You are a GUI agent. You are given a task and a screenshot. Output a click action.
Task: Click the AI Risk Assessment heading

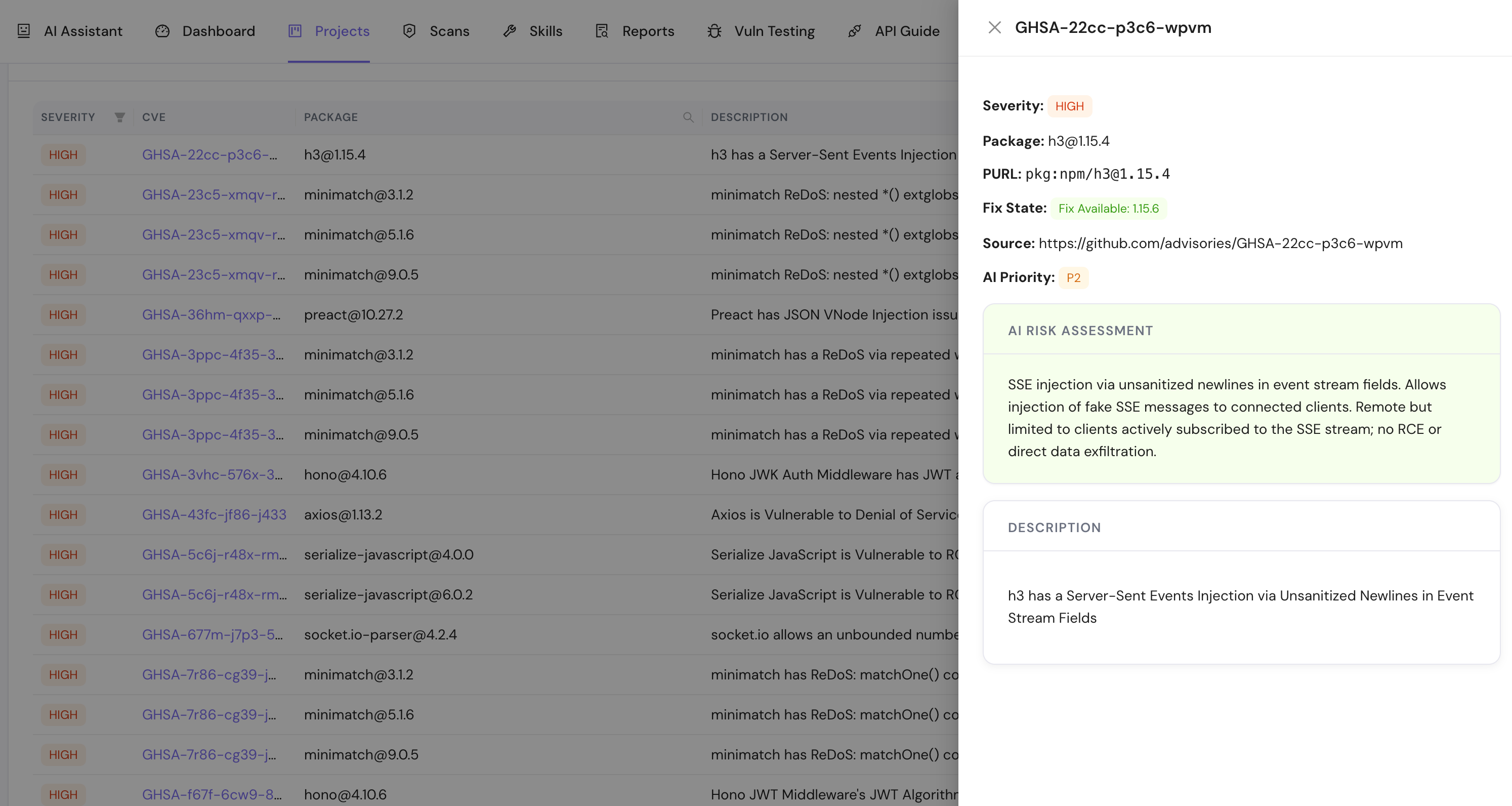pyautogui.click(x=1080, y=331)
